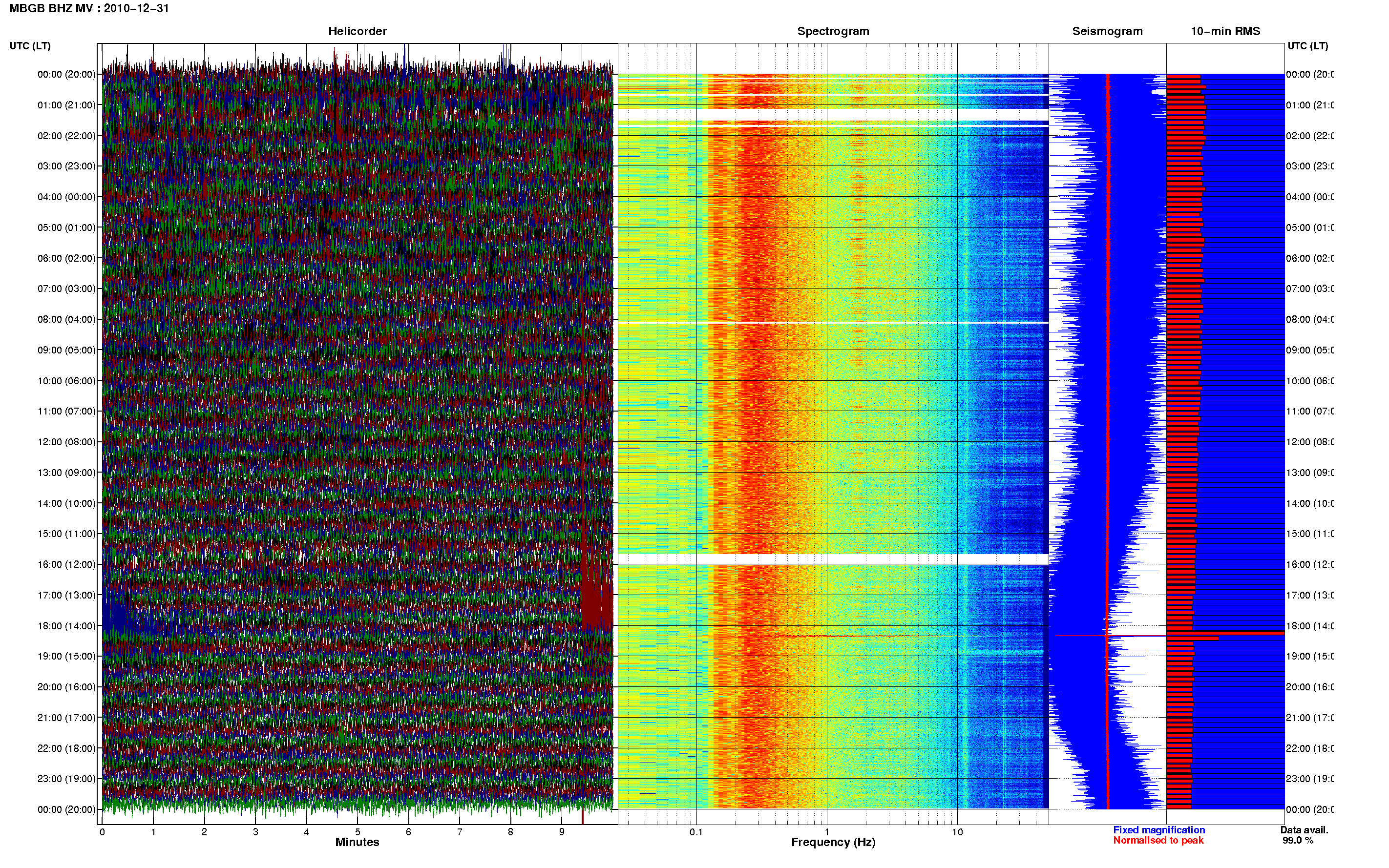
Task: Click minute tick '9' on helicorder axis
Action: tap(562, 832)
